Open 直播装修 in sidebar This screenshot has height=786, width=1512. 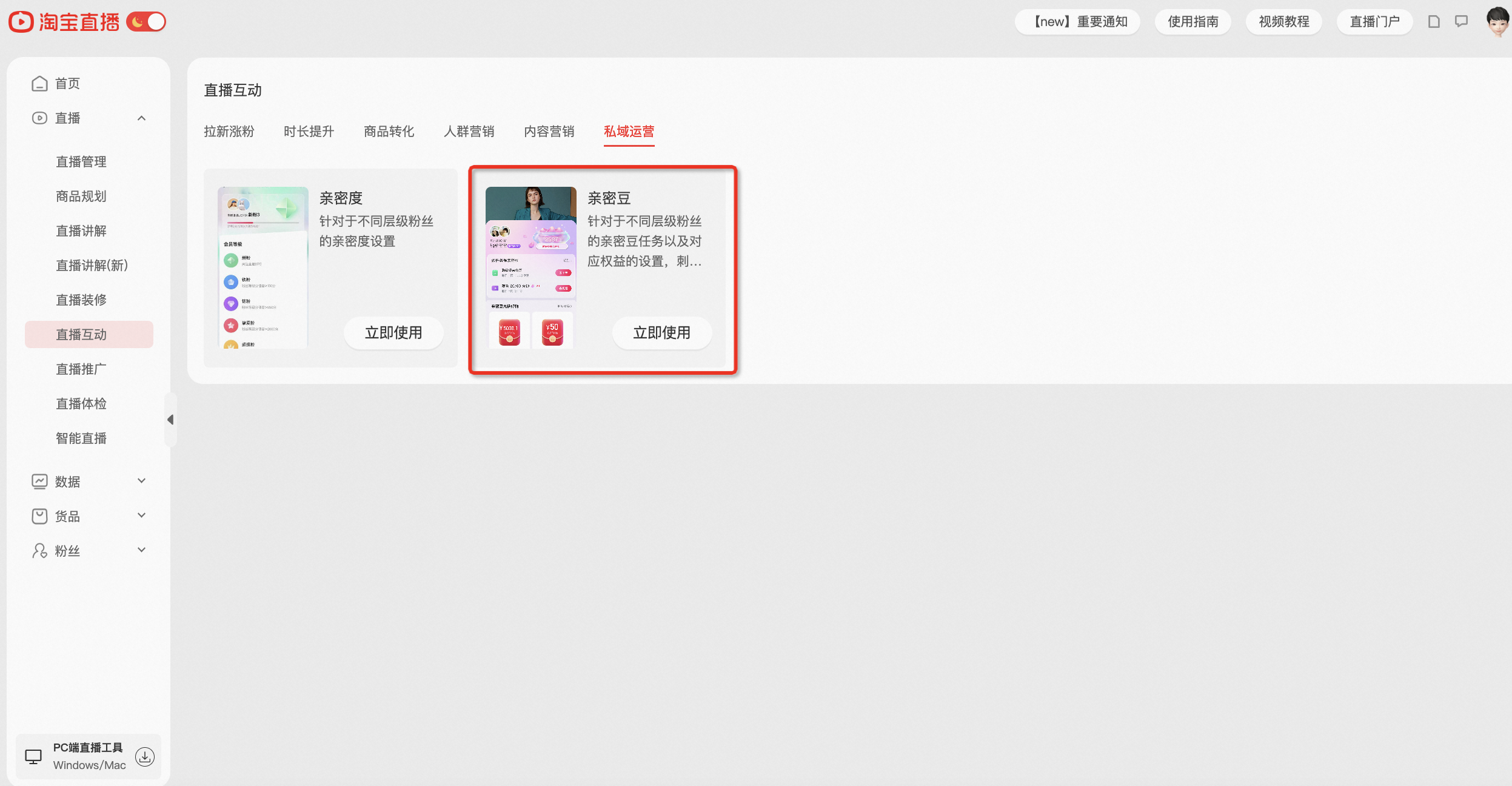click(81, 300)
